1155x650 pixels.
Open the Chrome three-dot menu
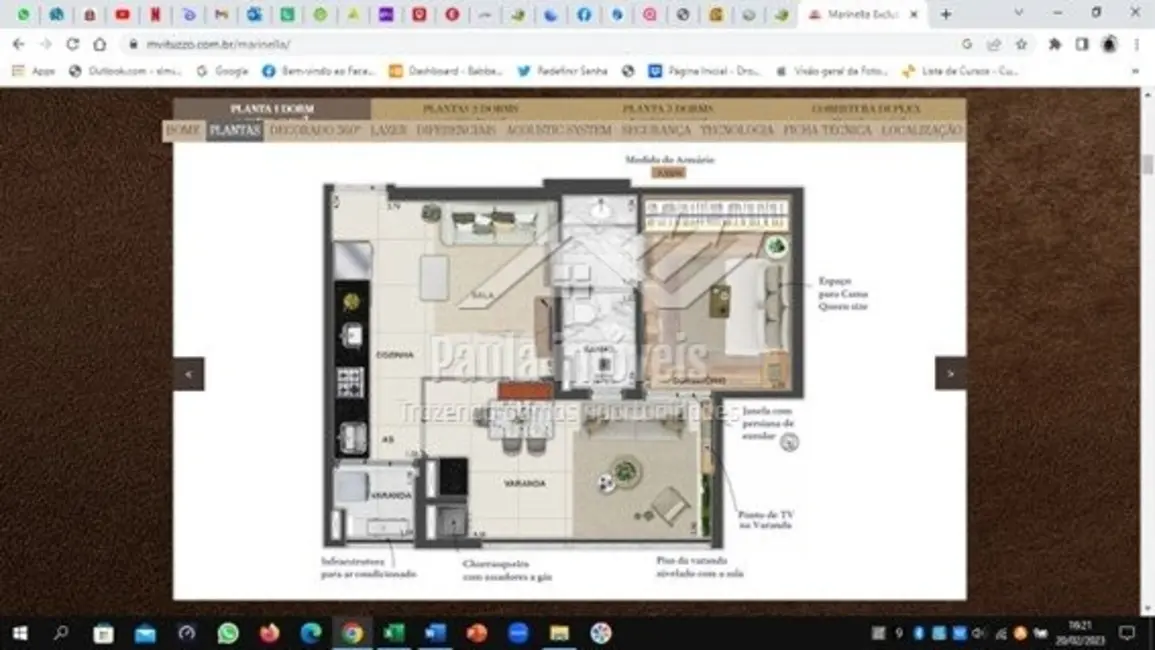coord(1137,44)
